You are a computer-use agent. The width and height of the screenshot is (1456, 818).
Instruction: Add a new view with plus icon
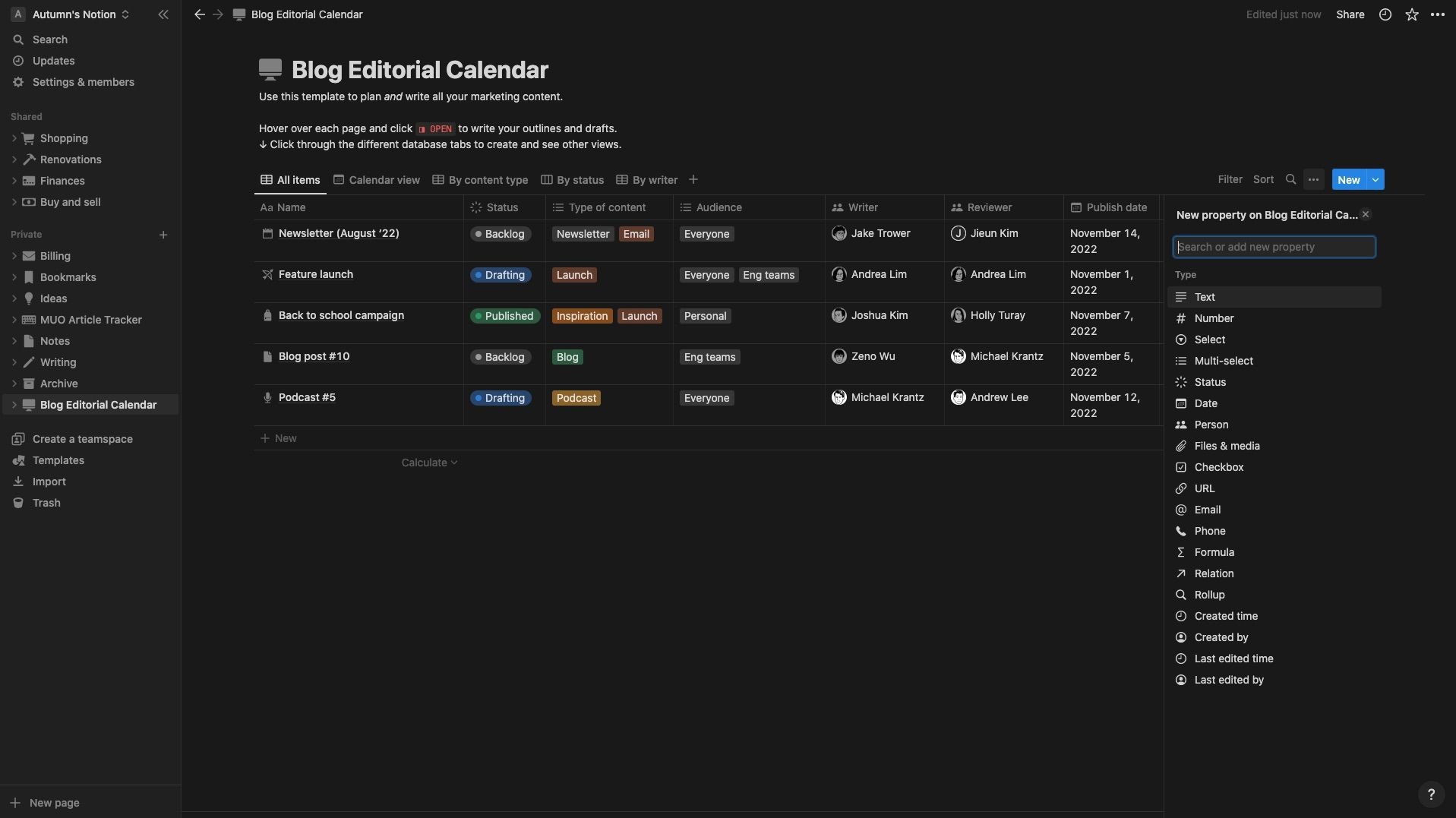(693, 180)
